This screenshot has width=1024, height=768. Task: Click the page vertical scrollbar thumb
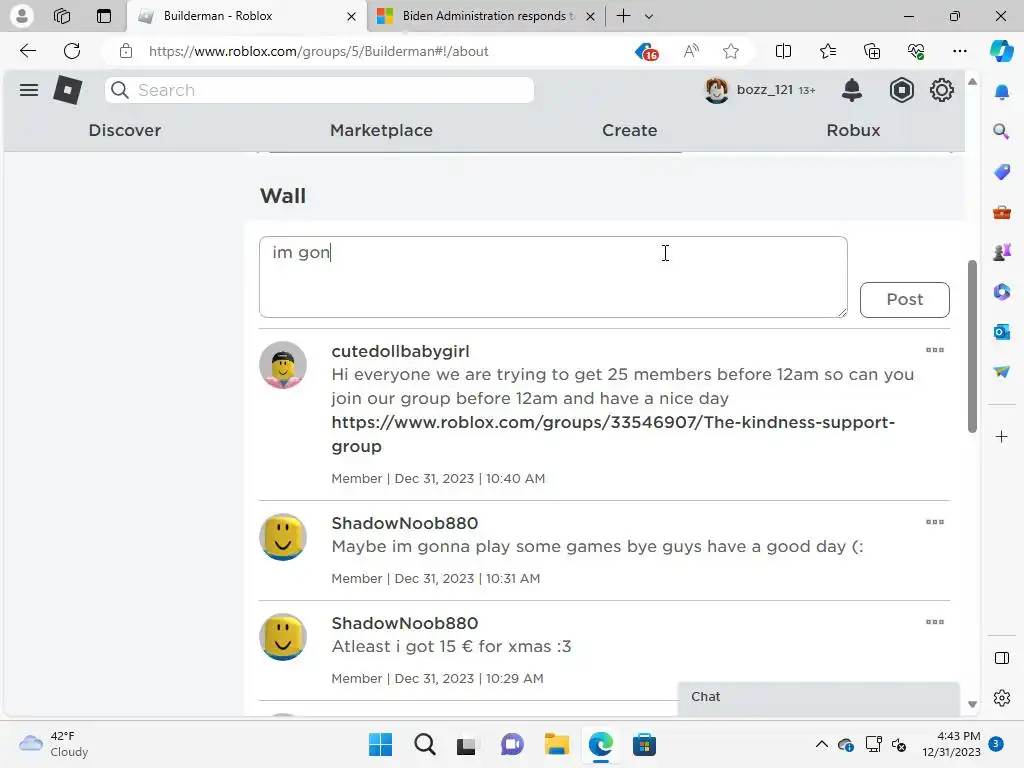pos(972,346)
